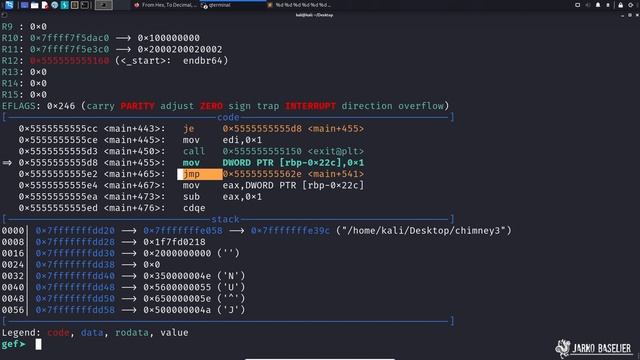
Task: Select the EFLAGS value 0x246
Action: coord(61,106)
